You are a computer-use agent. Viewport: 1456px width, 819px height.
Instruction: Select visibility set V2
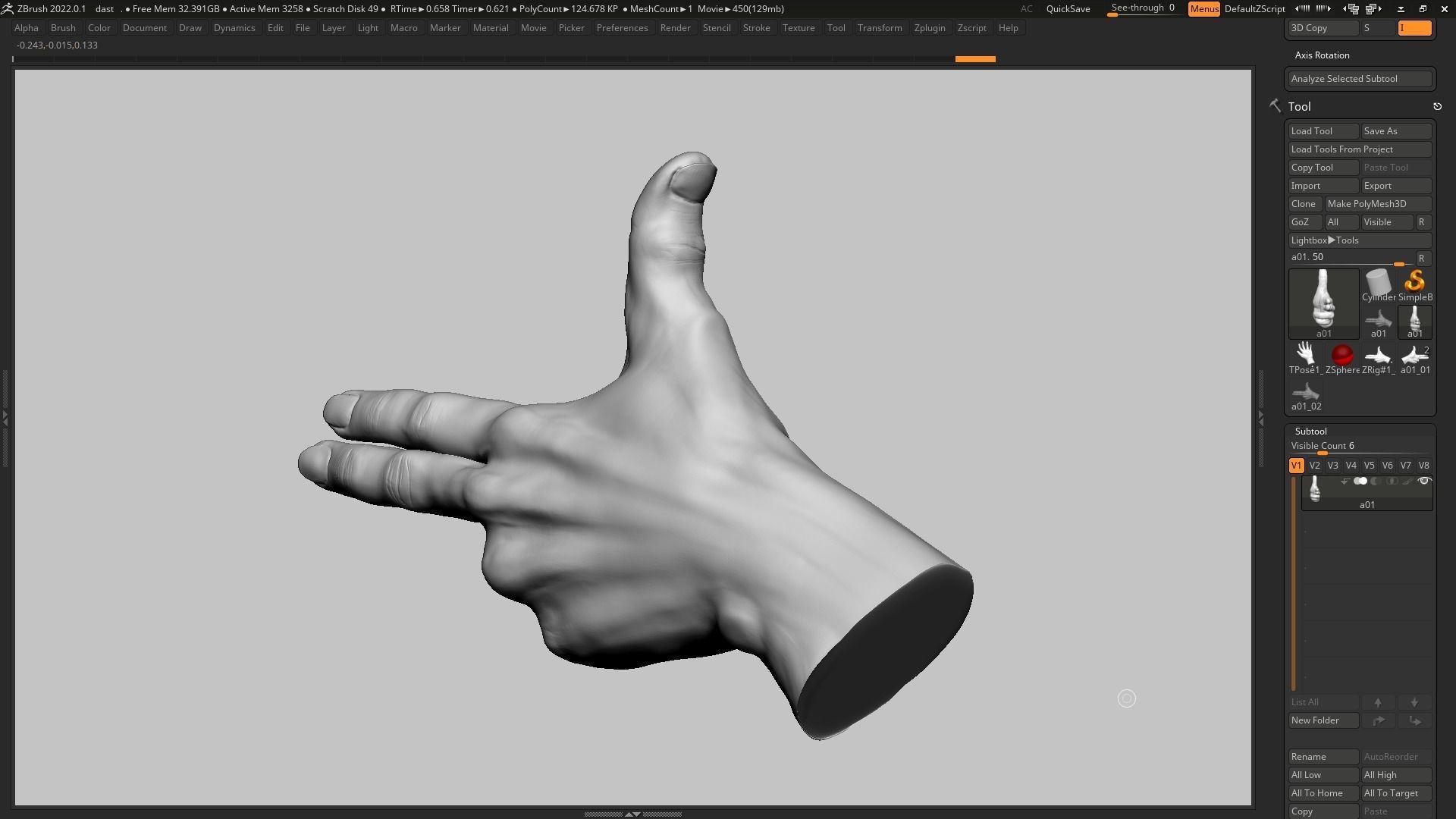(1314, 466)
